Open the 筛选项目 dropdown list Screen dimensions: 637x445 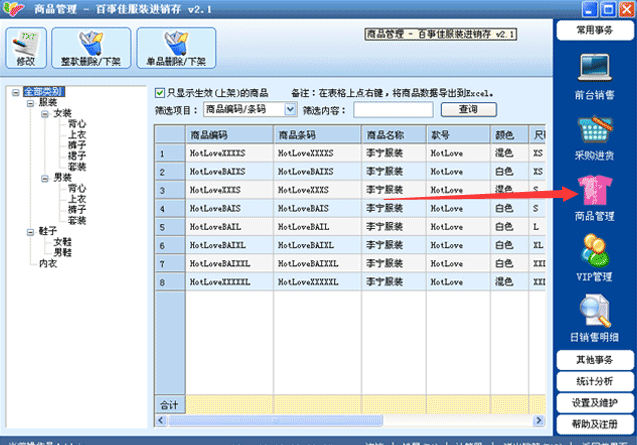[290, 109]
